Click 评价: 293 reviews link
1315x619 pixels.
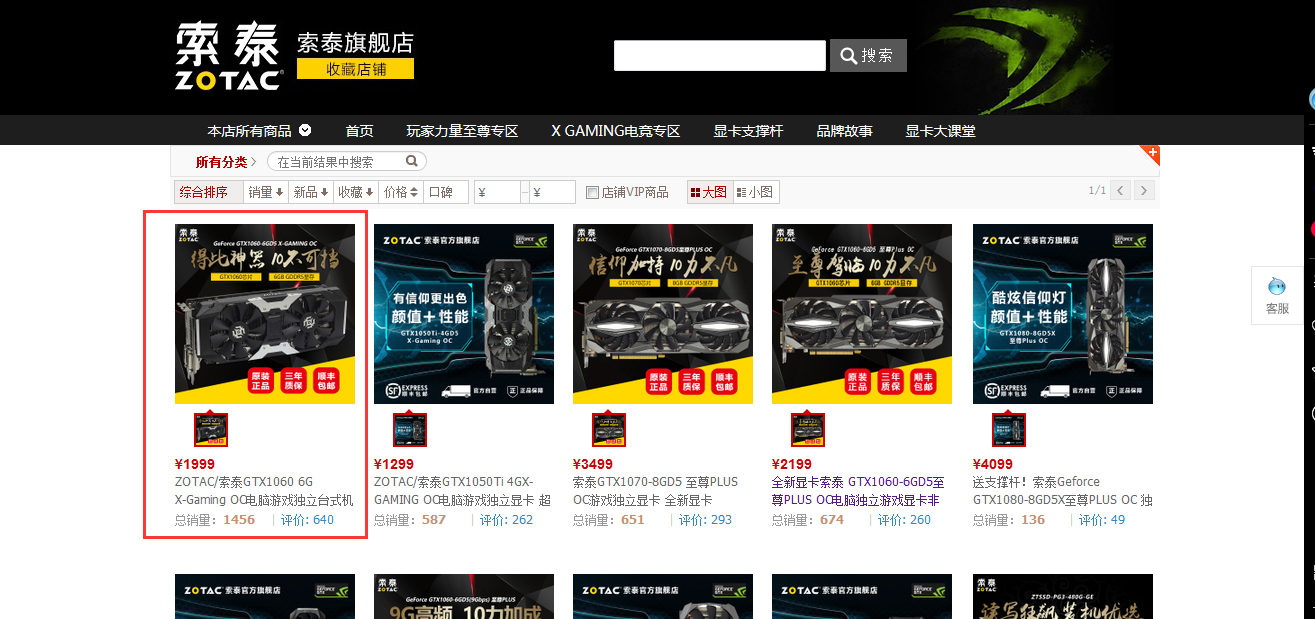tap(705, 520)
